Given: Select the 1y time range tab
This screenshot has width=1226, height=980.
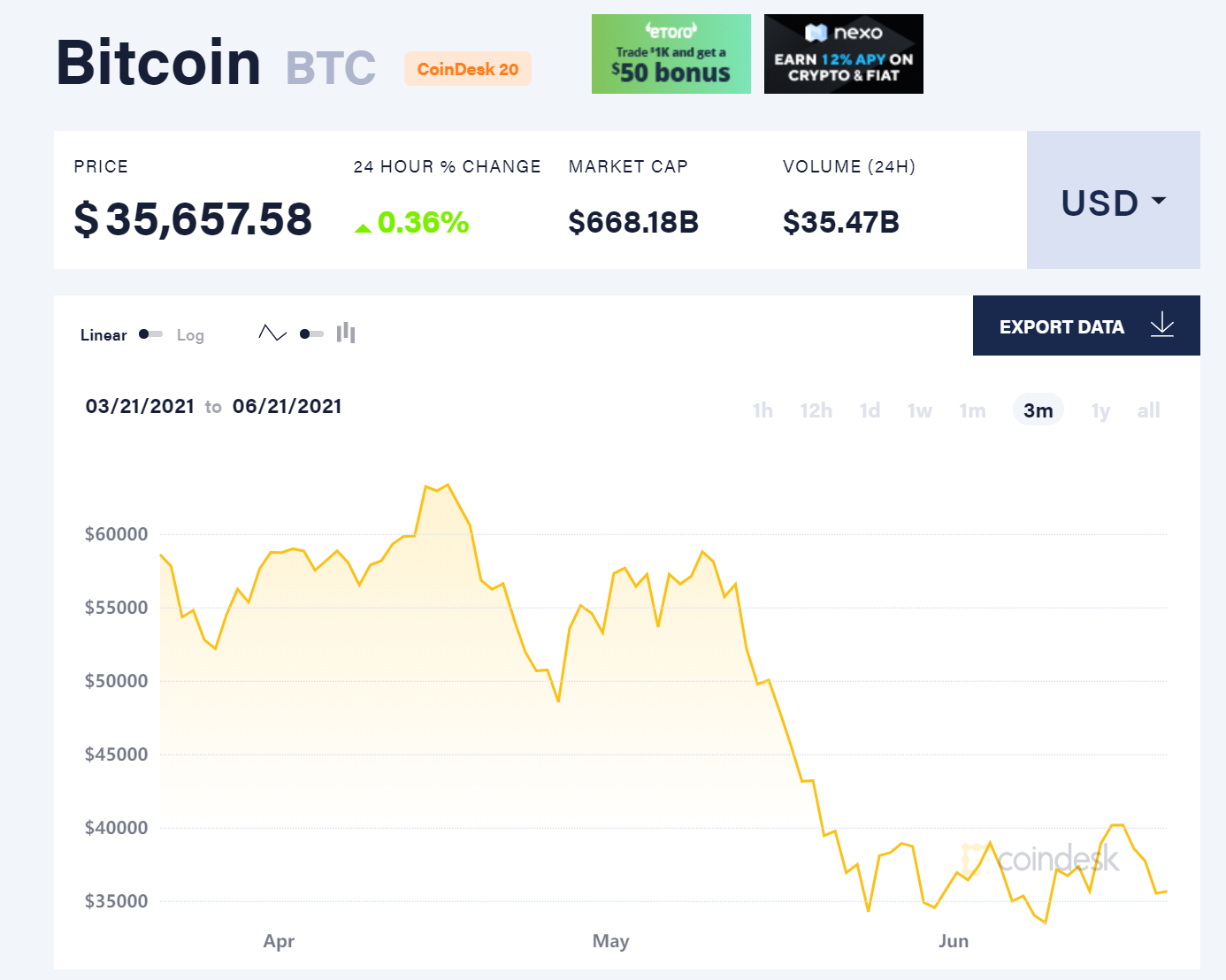Looking at the screenshot, I should pyautogui.click(x=1100, y=410).
